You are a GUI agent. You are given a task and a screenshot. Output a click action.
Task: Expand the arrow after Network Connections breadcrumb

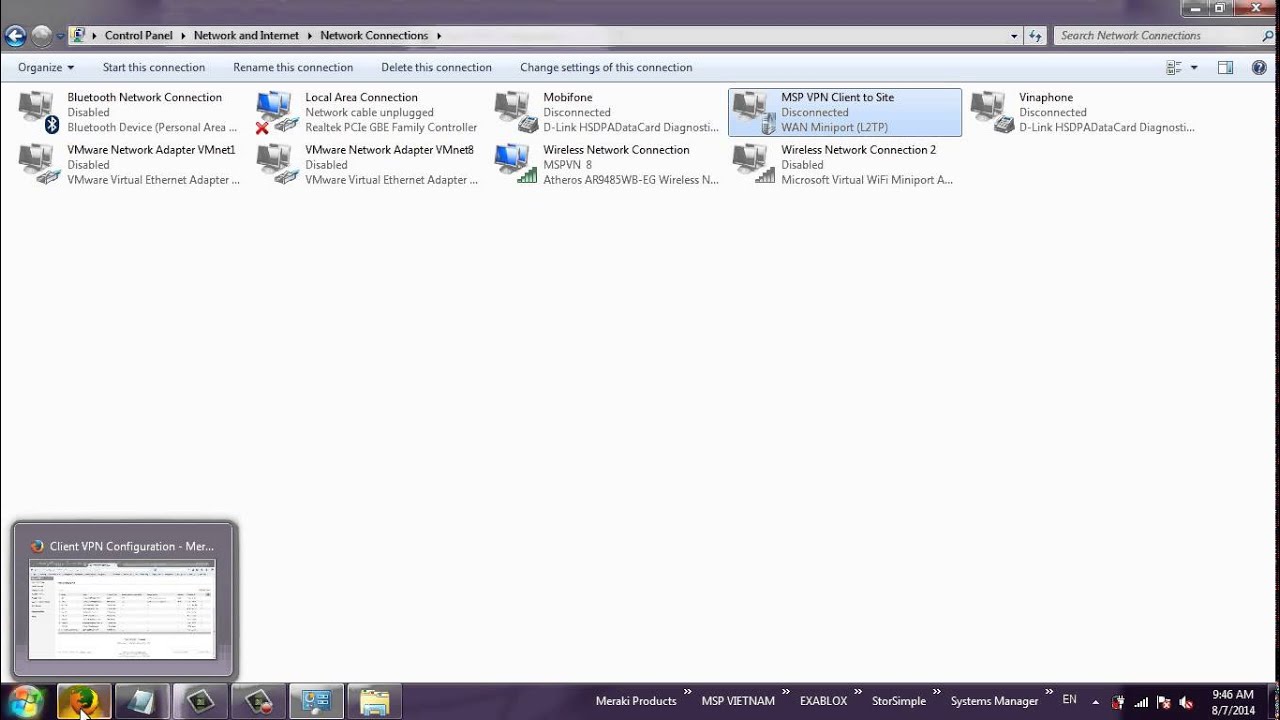439,36
